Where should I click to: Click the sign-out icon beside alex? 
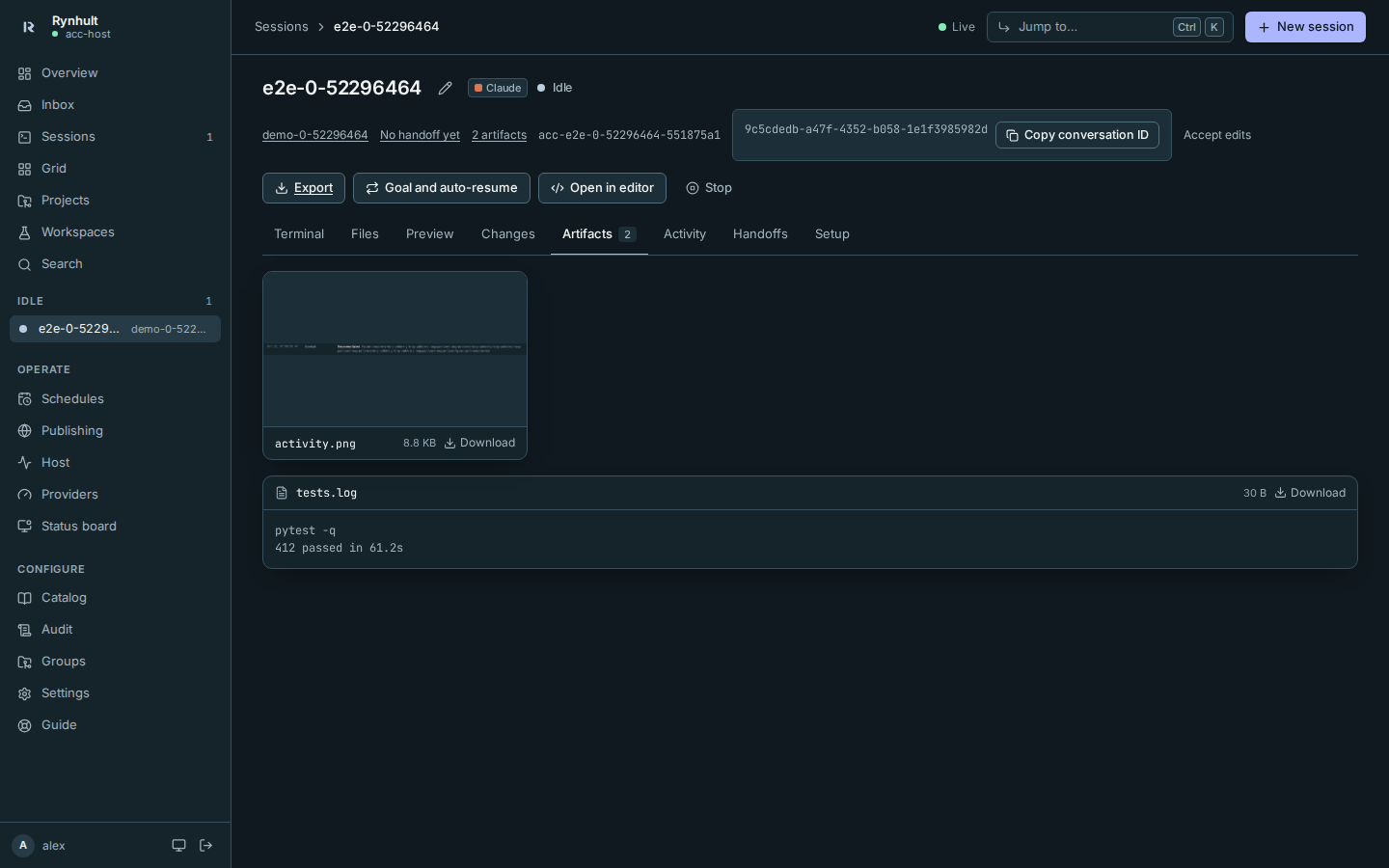click(x=205, y=846)
